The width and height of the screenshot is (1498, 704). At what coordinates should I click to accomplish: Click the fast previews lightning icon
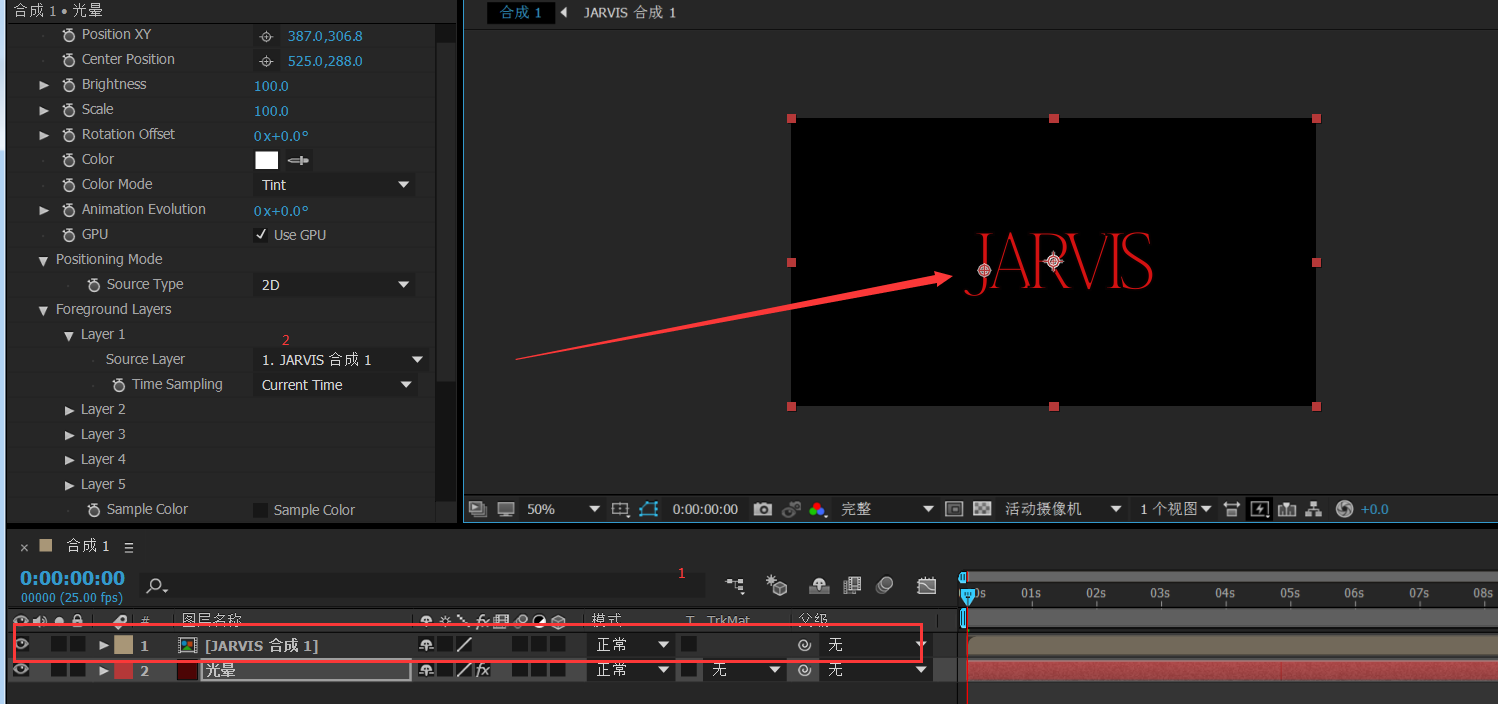pos(1259,509)
